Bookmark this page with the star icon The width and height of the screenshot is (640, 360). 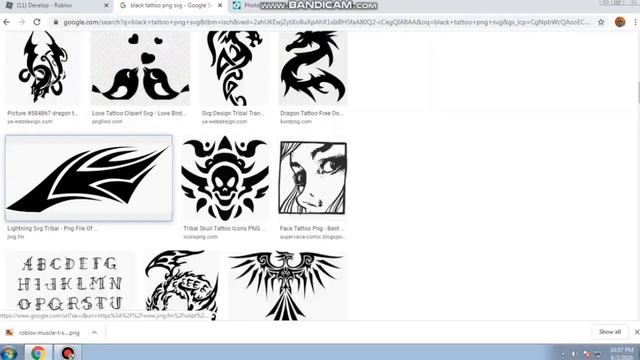(601, 22)
